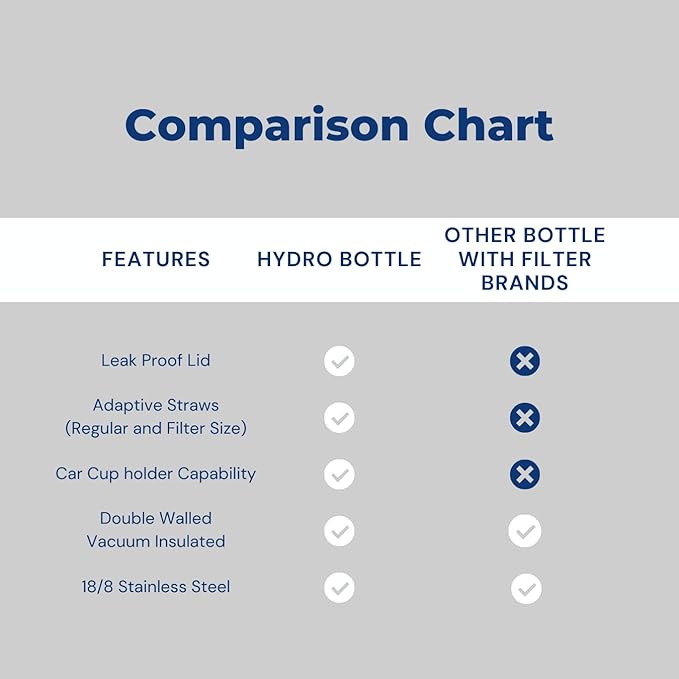Click the Car Cup holder Capability label
This screenshot has width=679, height=679.
coord(156,473)
